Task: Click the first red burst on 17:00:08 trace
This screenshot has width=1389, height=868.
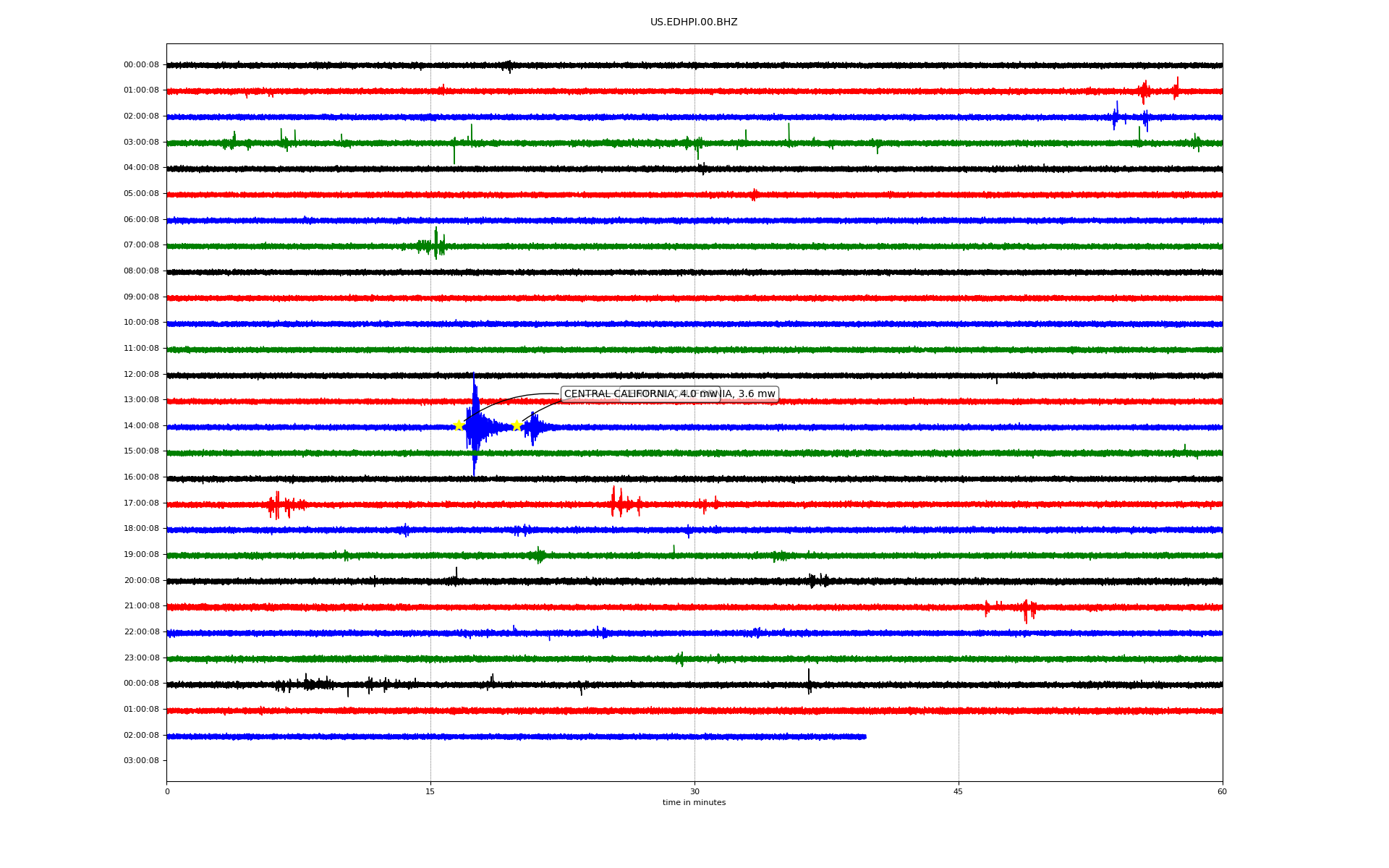Action: click(279, 505)
